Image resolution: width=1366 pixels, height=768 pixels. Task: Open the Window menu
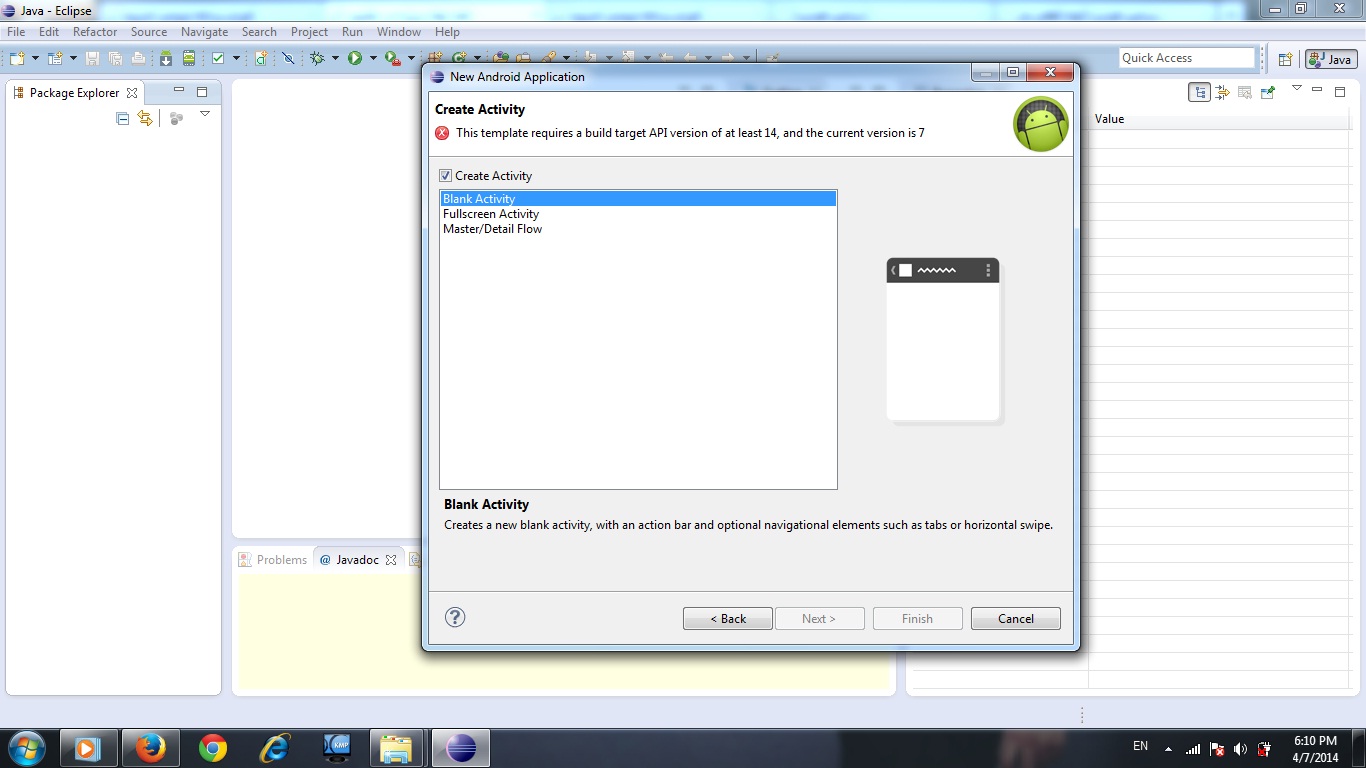click(399, 32)
